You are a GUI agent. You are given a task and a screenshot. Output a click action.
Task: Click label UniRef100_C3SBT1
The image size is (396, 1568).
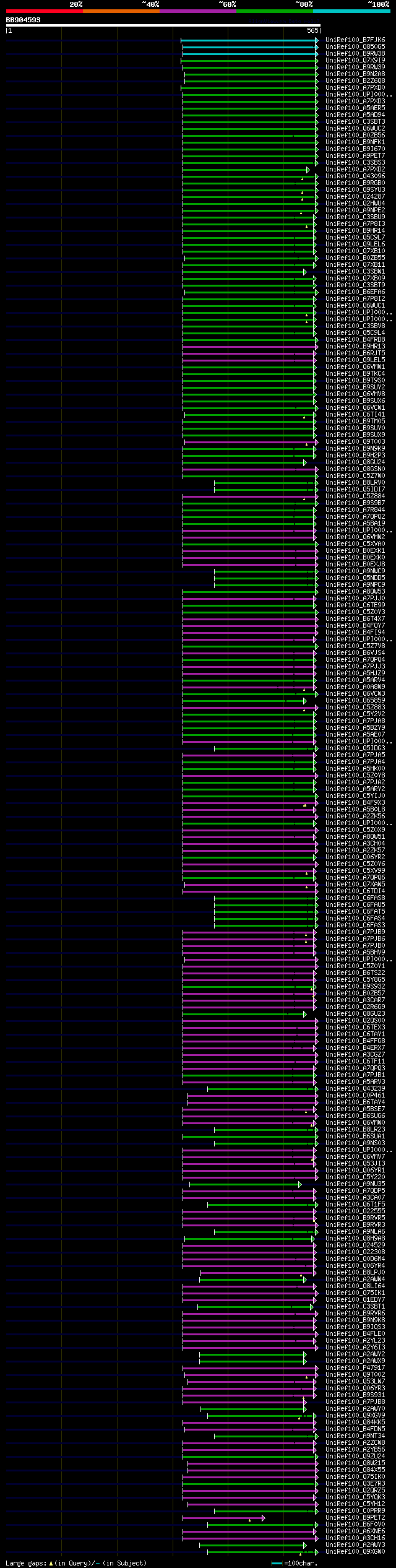(355, 1307)
